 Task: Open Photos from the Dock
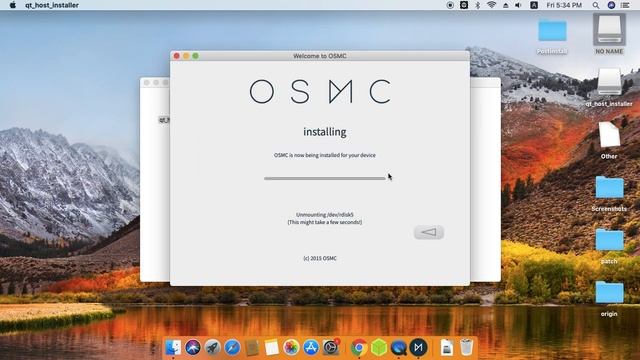pyautogui.click(x=291, y=347)
